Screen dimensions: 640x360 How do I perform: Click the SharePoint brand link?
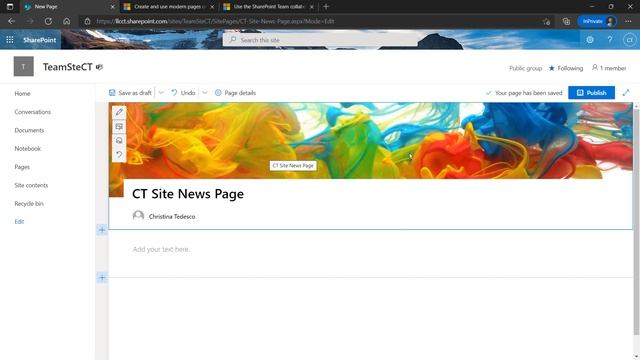click(x=40, y=40)
